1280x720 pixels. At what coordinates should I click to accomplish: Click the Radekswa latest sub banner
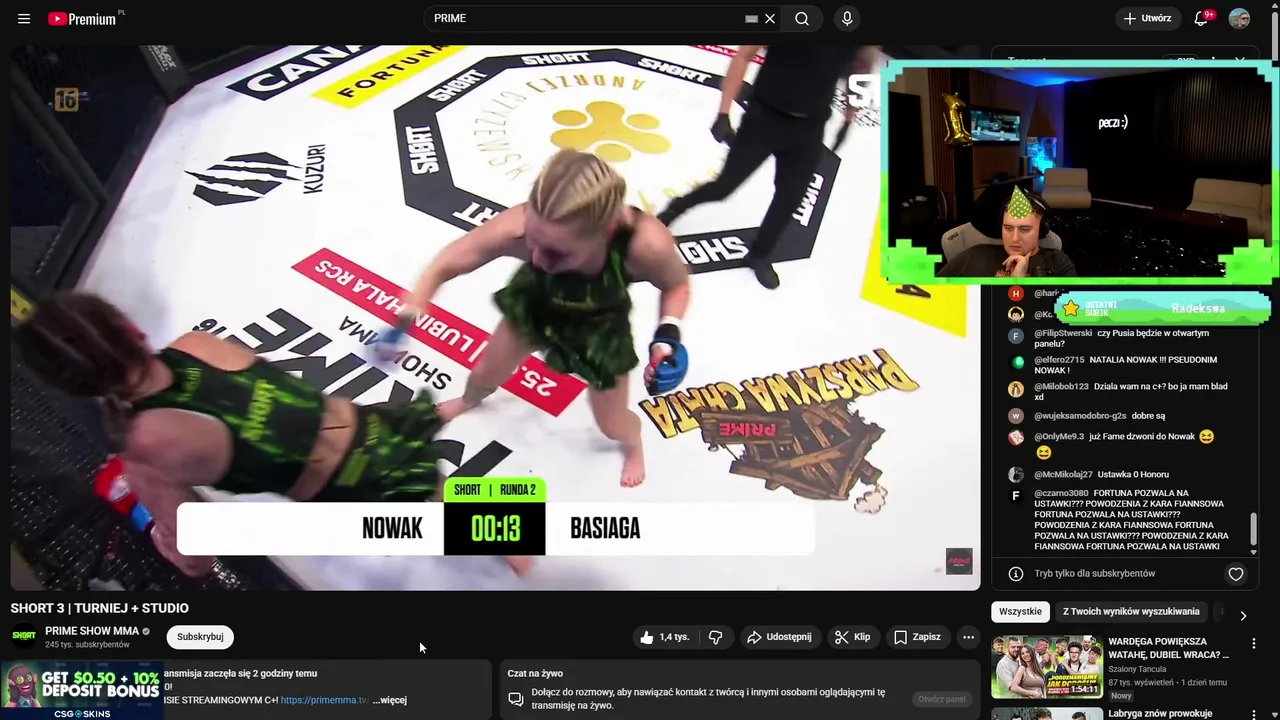1162,308
